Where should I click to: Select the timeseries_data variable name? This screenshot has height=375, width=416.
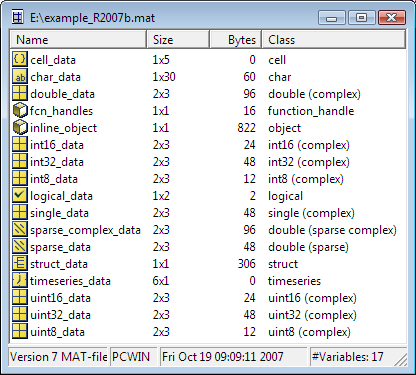click(x=70, y=281)
